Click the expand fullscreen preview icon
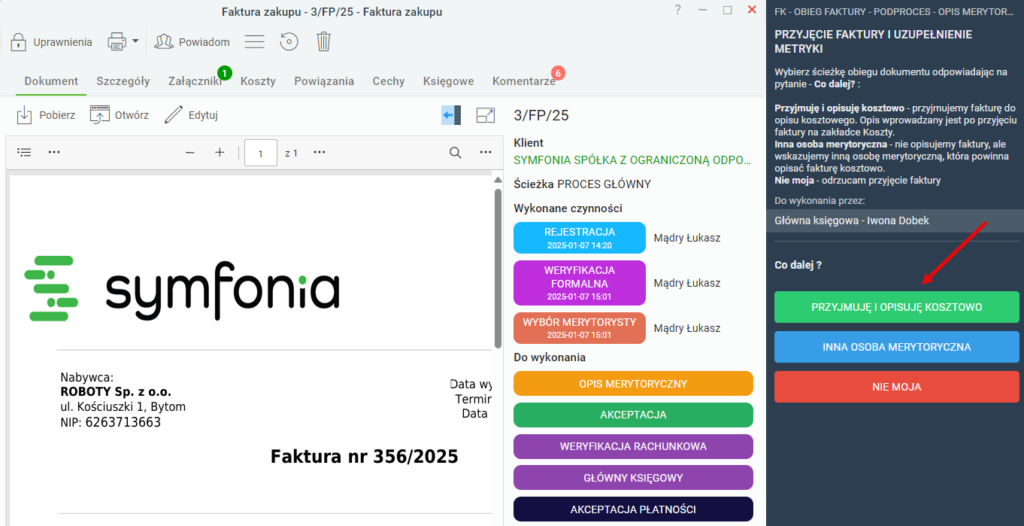 point(486,115)
